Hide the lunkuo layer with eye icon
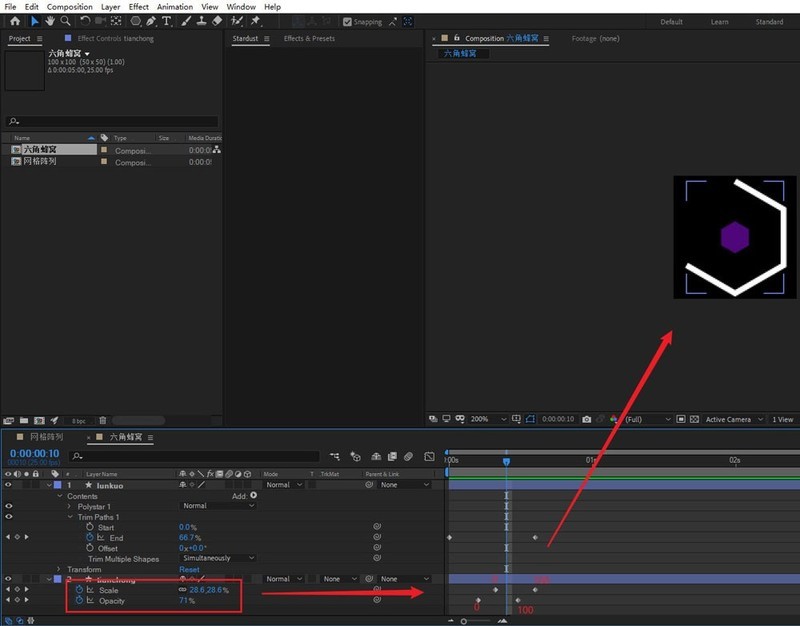 tap(8, 485)
